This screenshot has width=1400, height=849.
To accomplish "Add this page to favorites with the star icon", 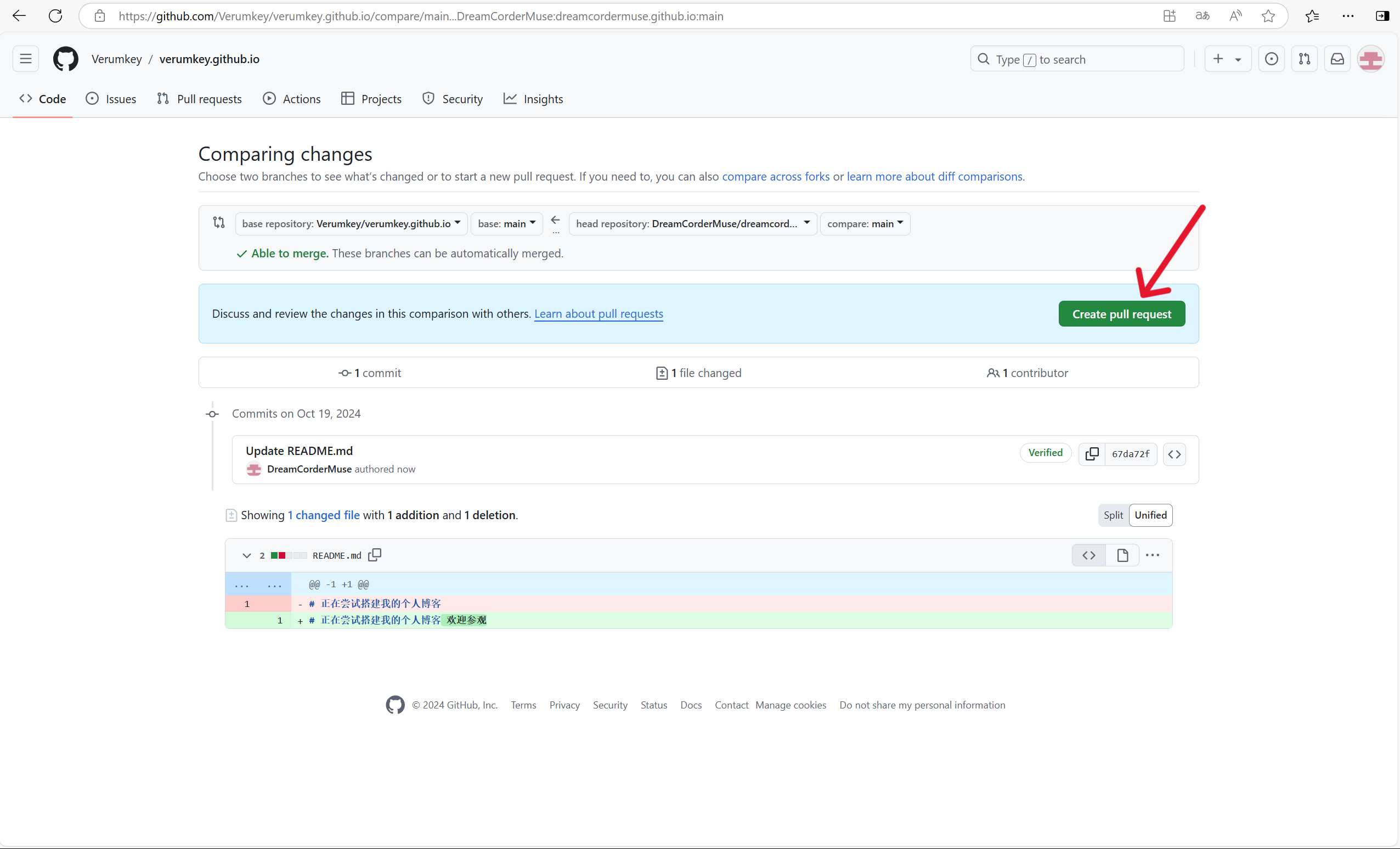I will 1268,16.
